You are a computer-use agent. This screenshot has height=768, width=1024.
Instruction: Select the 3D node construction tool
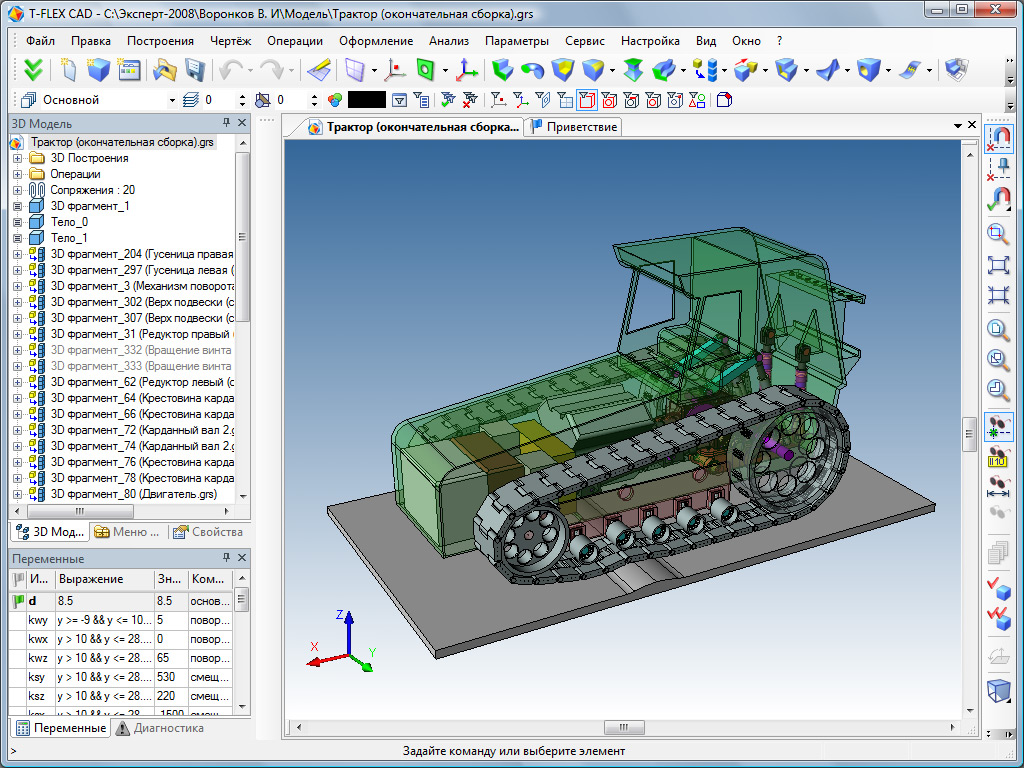[x=395, y=69]
